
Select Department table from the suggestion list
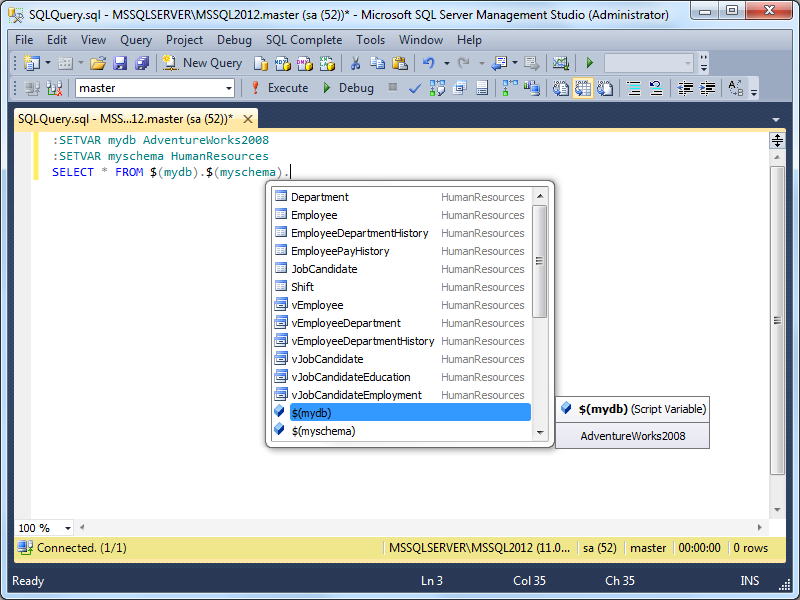402,197
